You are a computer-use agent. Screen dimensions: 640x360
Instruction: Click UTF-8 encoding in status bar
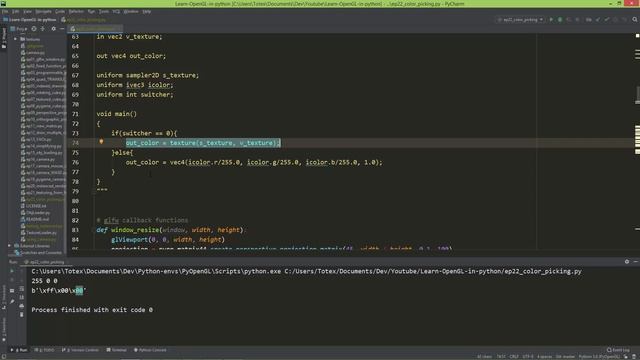(528, 357)
